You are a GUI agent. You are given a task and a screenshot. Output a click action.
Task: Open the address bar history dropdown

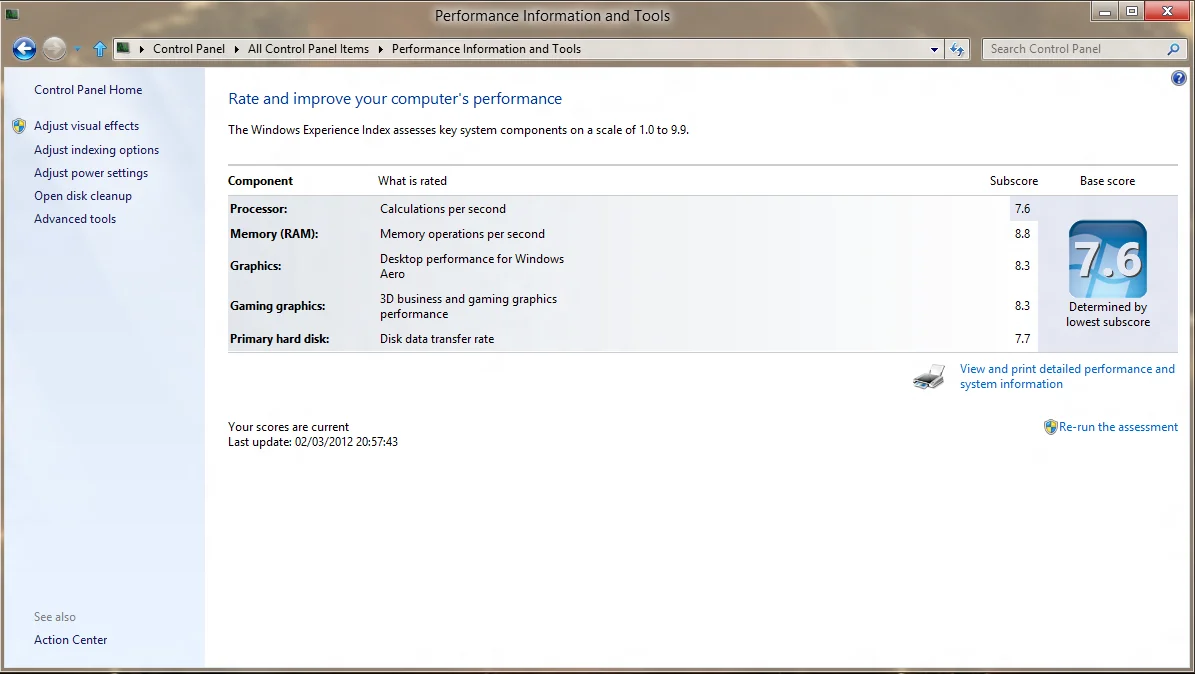(x=934, y=50)
